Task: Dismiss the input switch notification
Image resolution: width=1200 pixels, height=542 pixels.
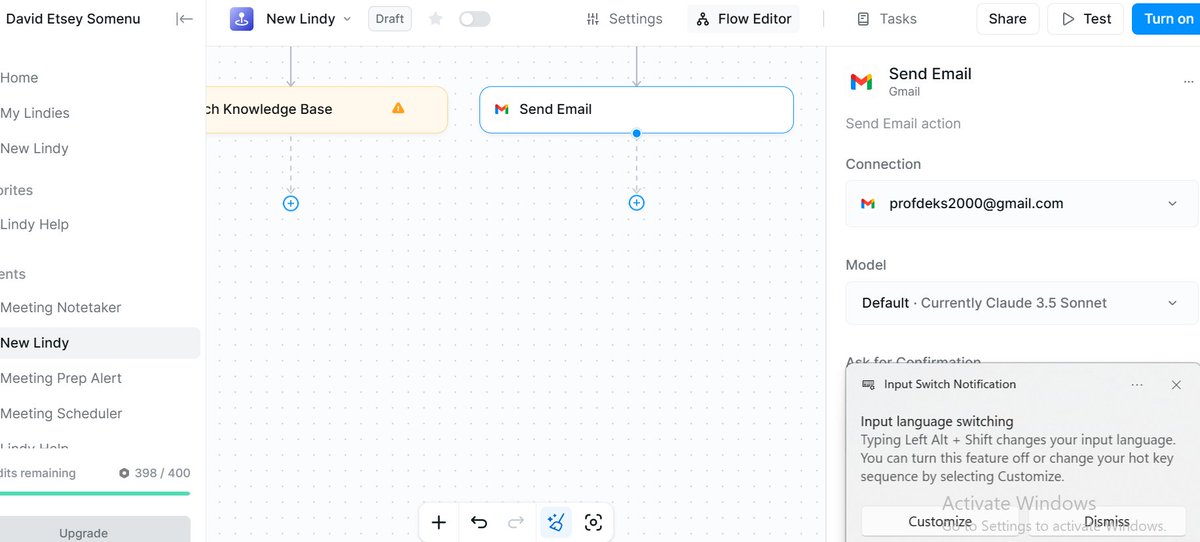Action: click(1107, 521)
